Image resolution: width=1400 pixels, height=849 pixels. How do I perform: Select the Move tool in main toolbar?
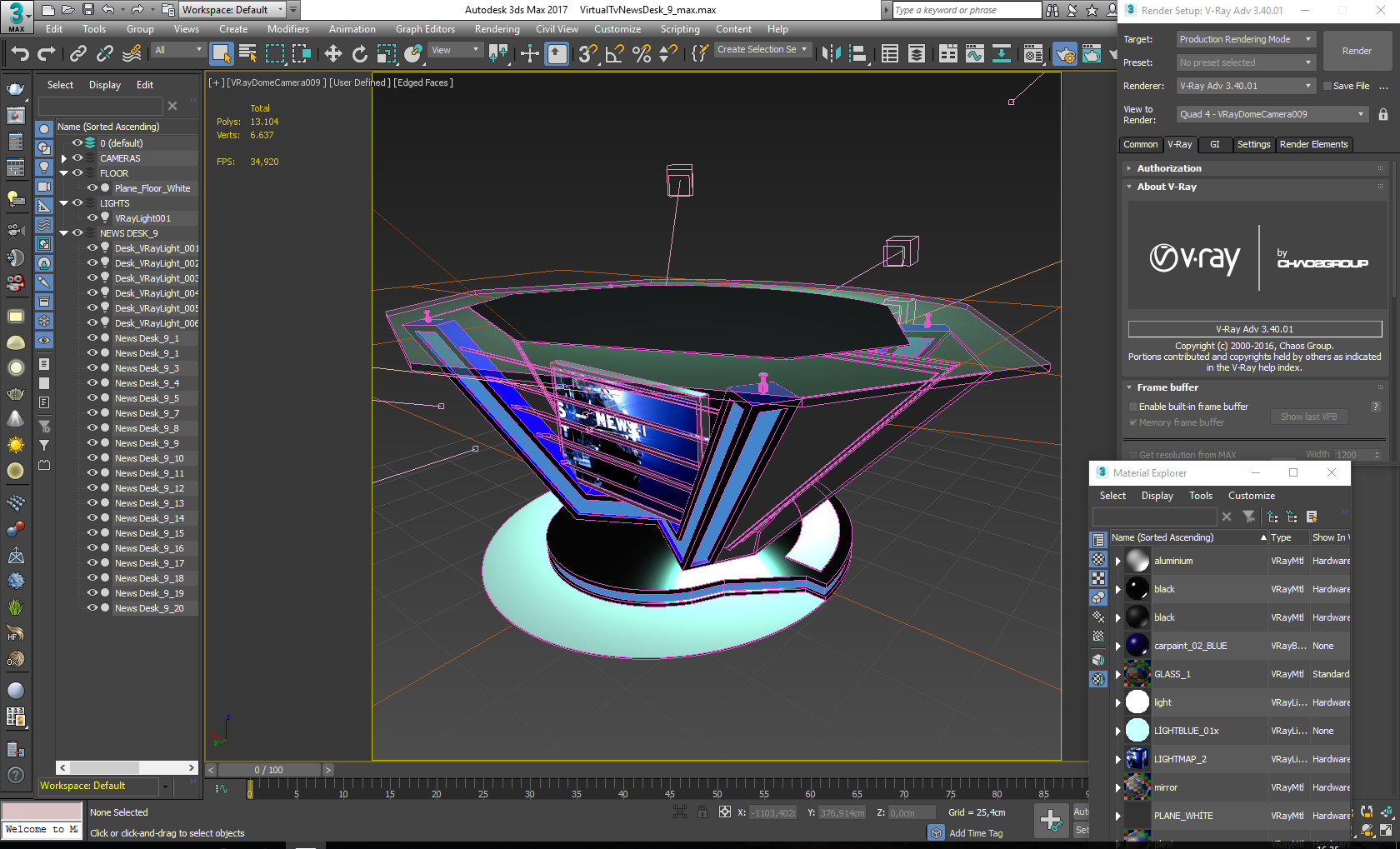(x=332, y=54)
